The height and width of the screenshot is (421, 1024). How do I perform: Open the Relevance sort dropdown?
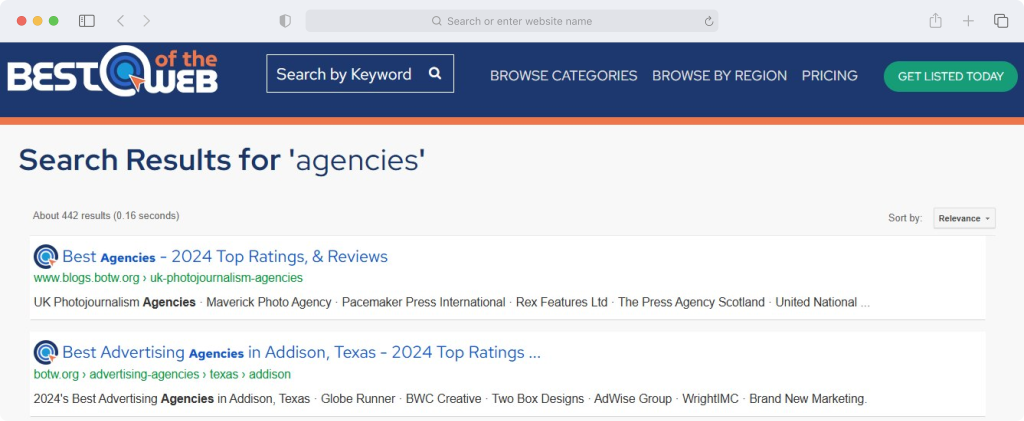tap(964, 218)
